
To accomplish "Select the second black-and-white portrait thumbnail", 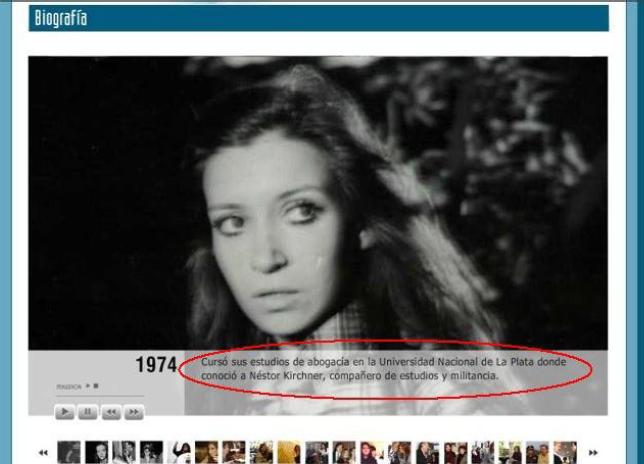I will 97,452.
